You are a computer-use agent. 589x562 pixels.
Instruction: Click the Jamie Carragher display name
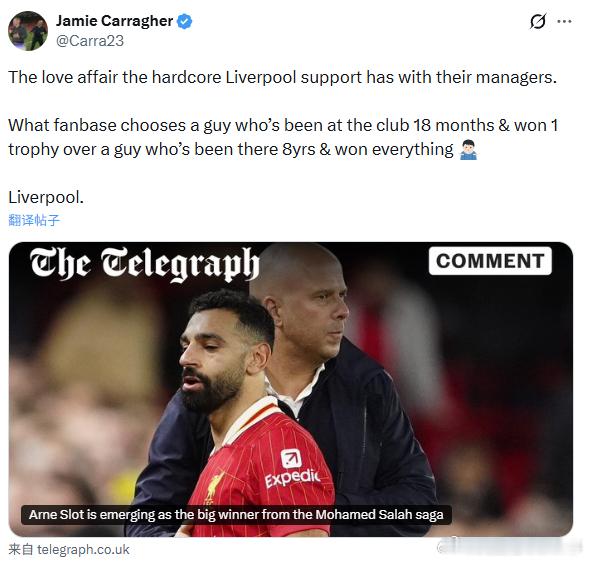pos(115,21)
